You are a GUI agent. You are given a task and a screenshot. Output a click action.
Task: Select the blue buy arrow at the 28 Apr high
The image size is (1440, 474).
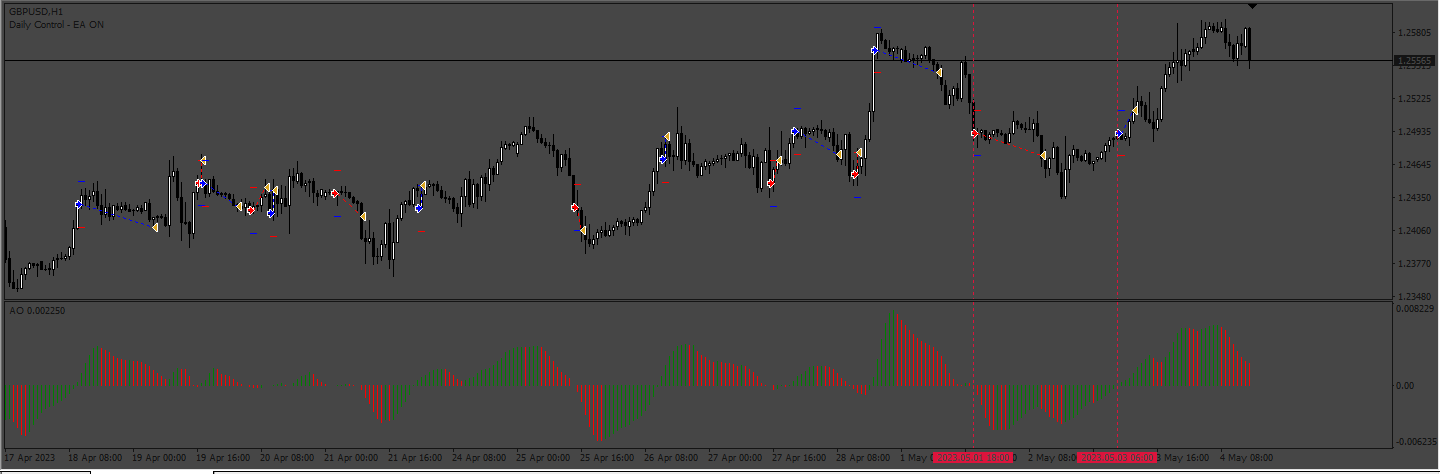pyautogui.click(x=875, y=50)
